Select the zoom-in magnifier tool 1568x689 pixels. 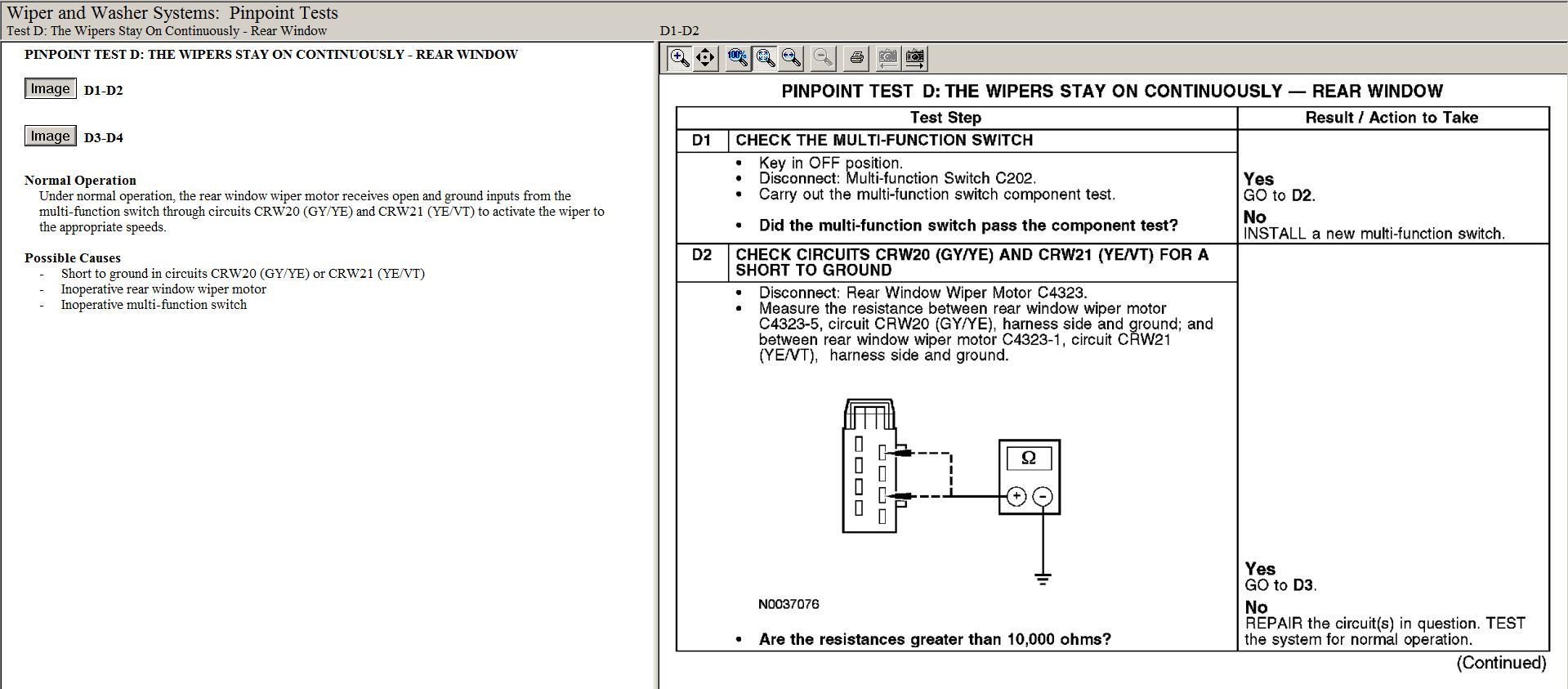(679, 58)
